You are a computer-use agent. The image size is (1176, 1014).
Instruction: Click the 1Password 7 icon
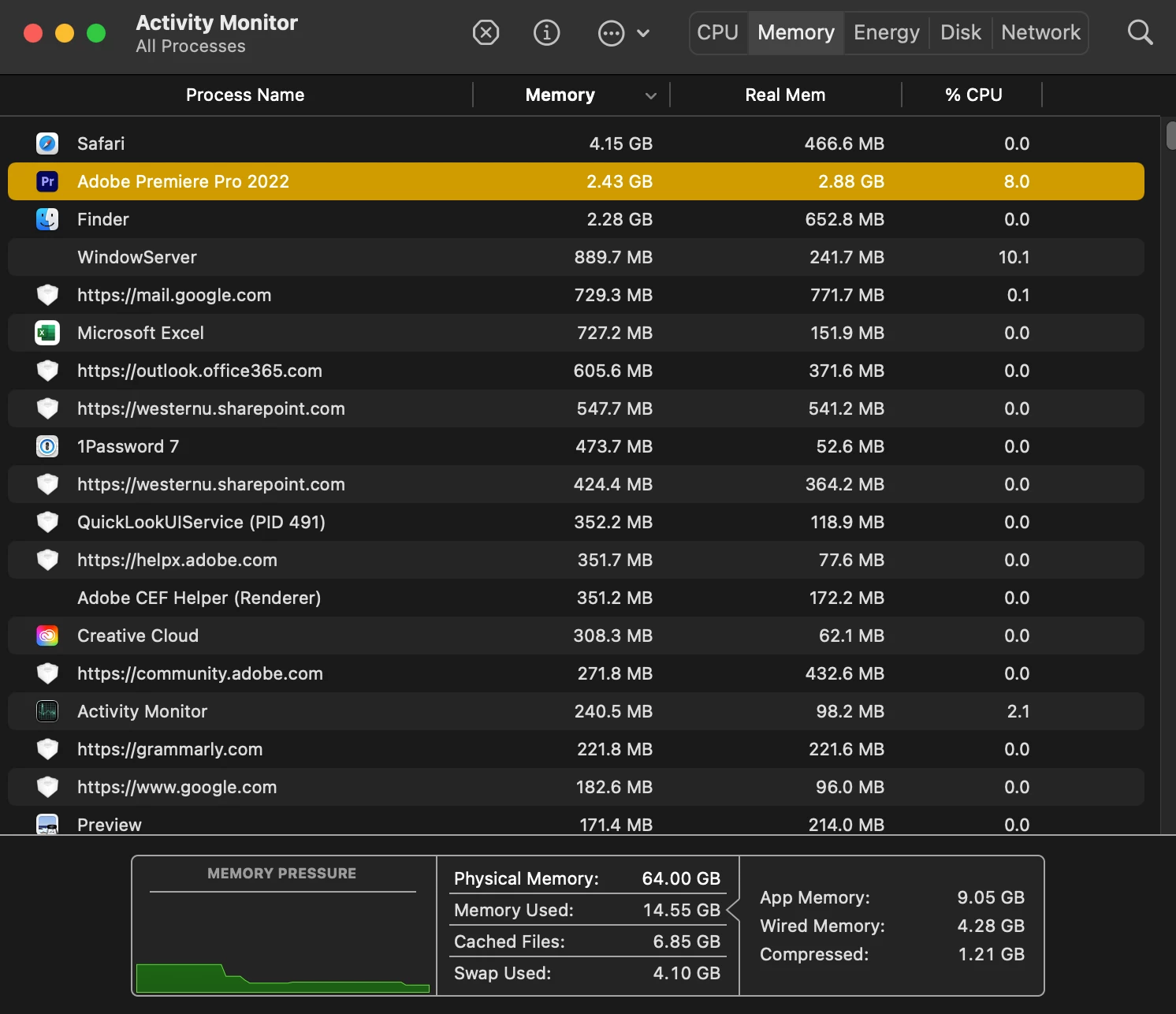(47, 446)
